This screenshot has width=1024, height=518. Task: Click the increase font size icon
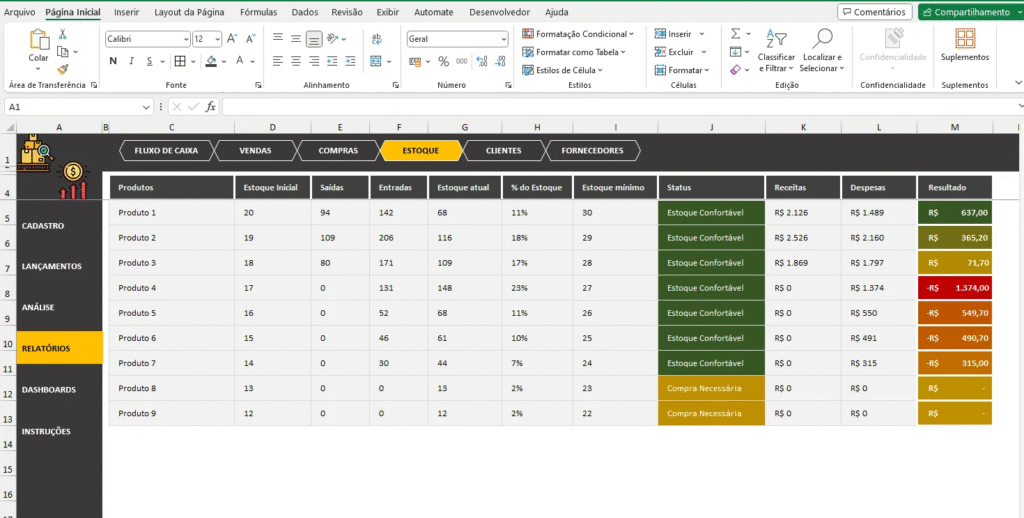(232, 39)
